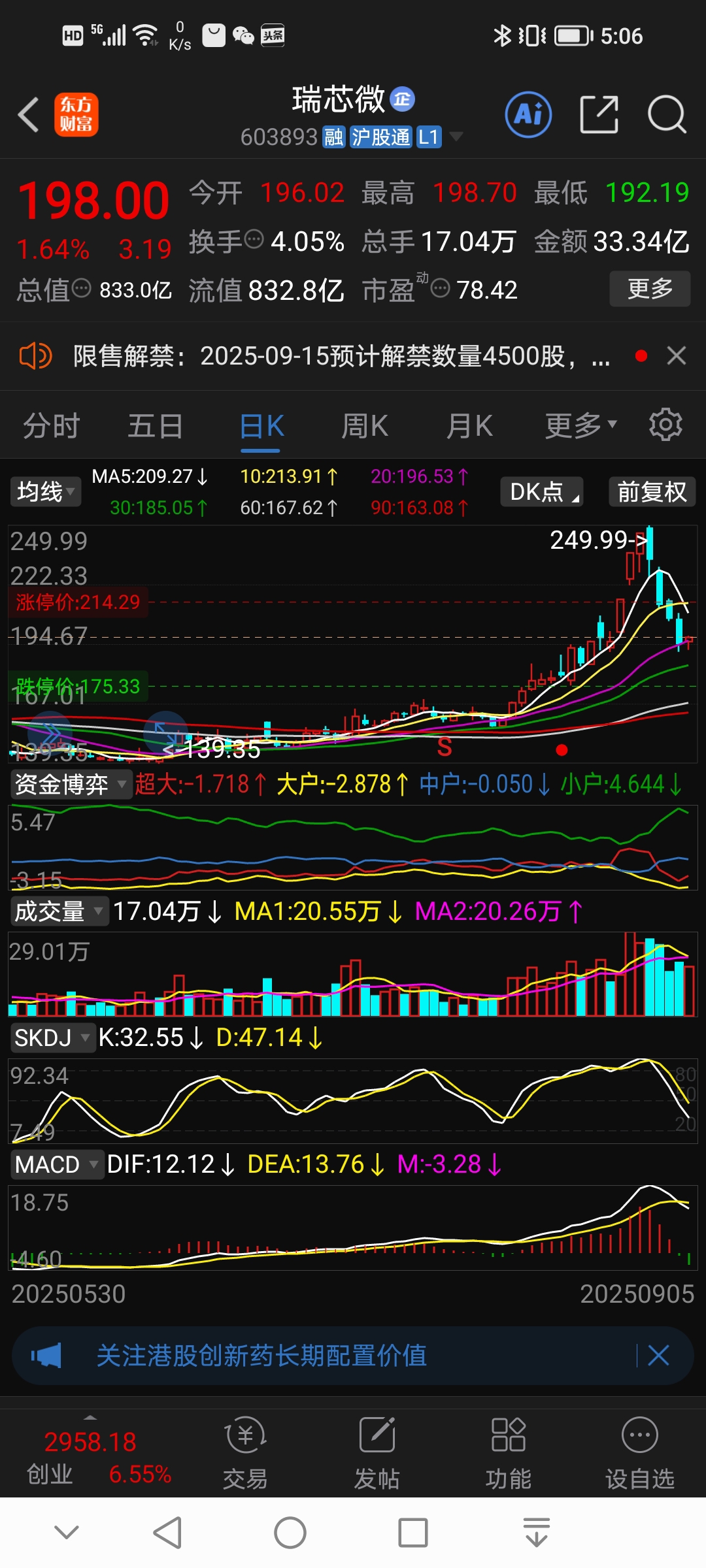Tap the Android recent apps square

pyautogui.click(x=413, y=1533)
